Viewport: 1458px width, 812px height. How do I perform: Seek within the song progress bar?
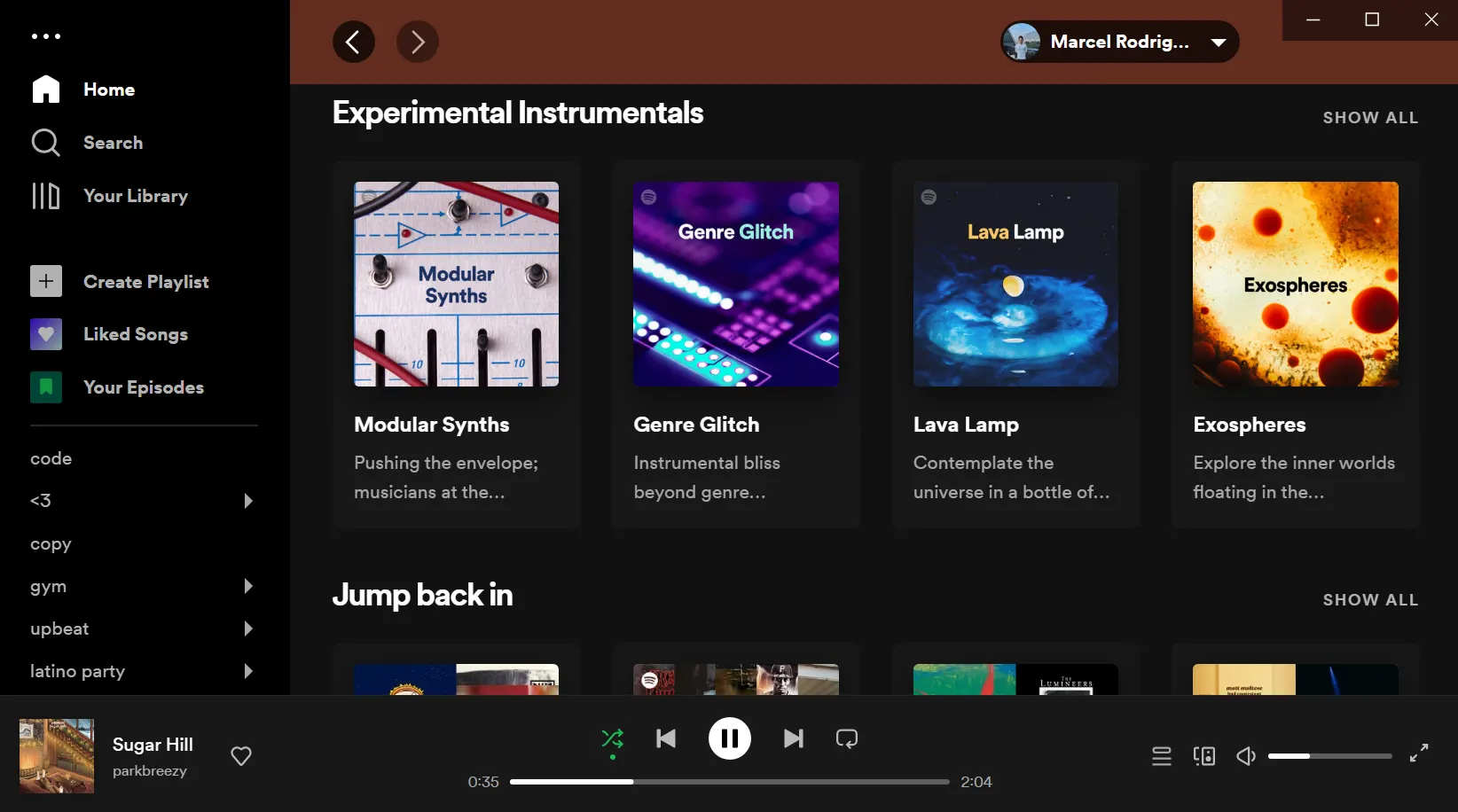coord(730,782)
